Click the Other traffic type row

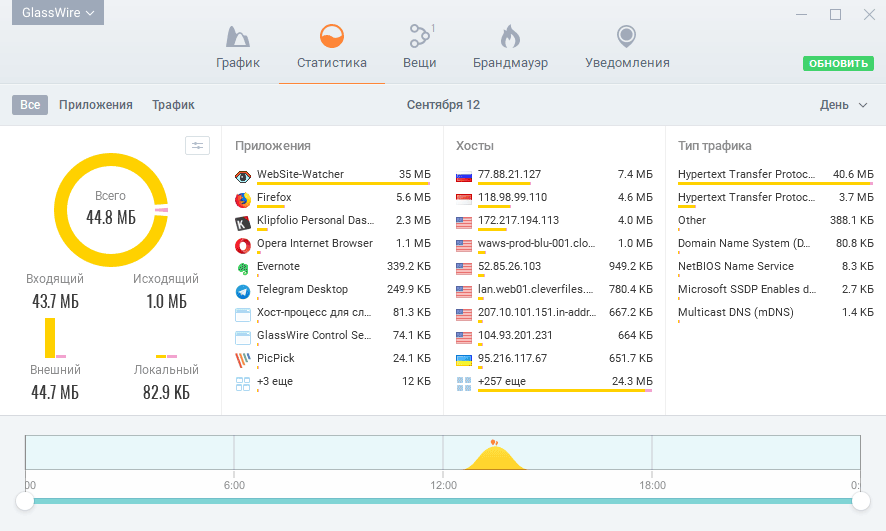776,221
